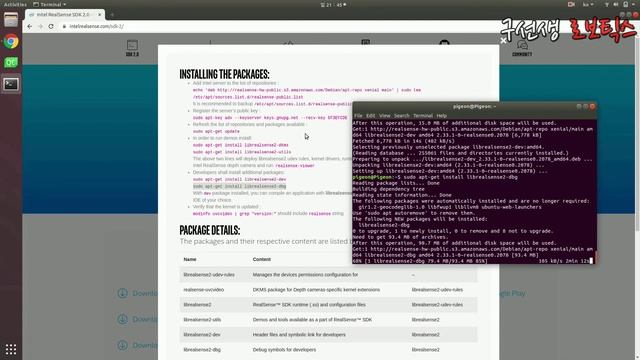This screenshot has width=640, height=360.
Task: Expand the system menu arrow
Action: (633, 4)
